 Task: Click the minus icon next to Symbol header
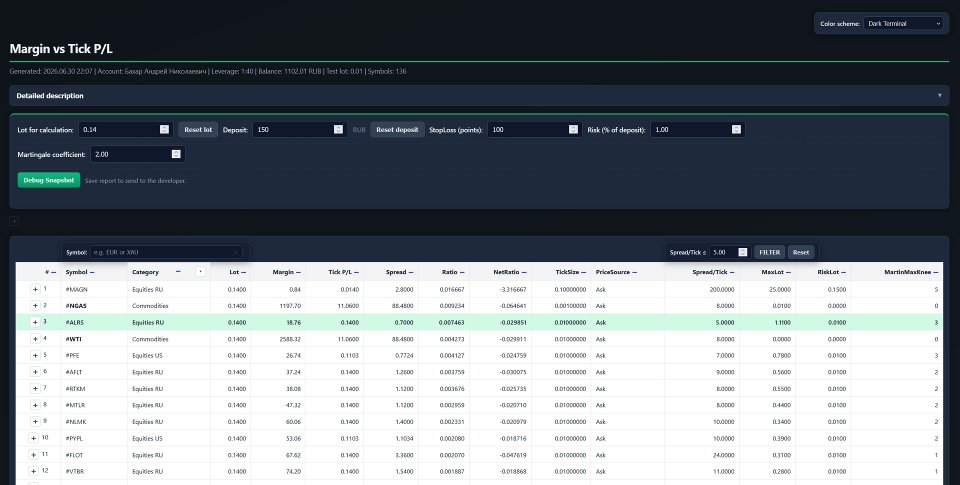(x=92, y=273)
